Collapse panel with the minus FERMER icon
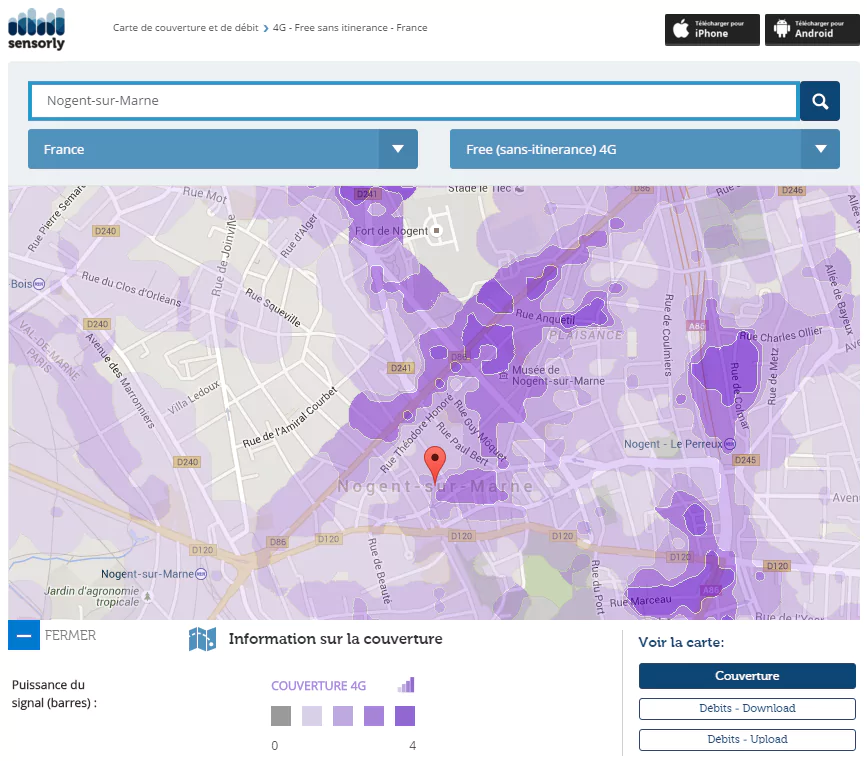The height and width of the screenshot is (761, 867). click(24, 635)
